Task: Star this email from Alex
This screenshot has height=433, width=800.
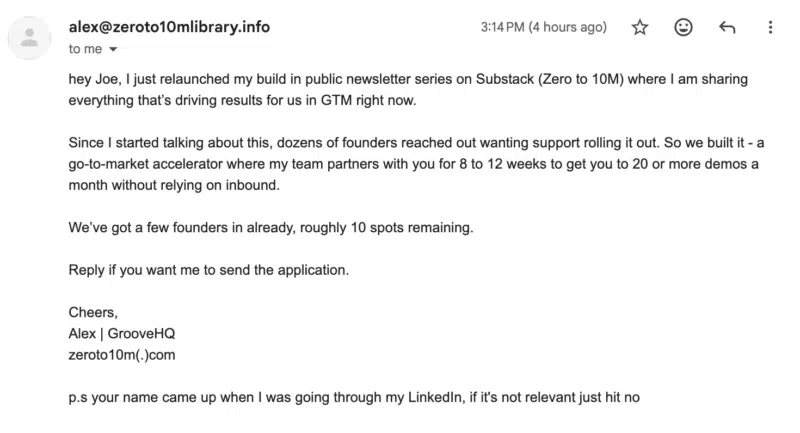Action: pos(640,28)
